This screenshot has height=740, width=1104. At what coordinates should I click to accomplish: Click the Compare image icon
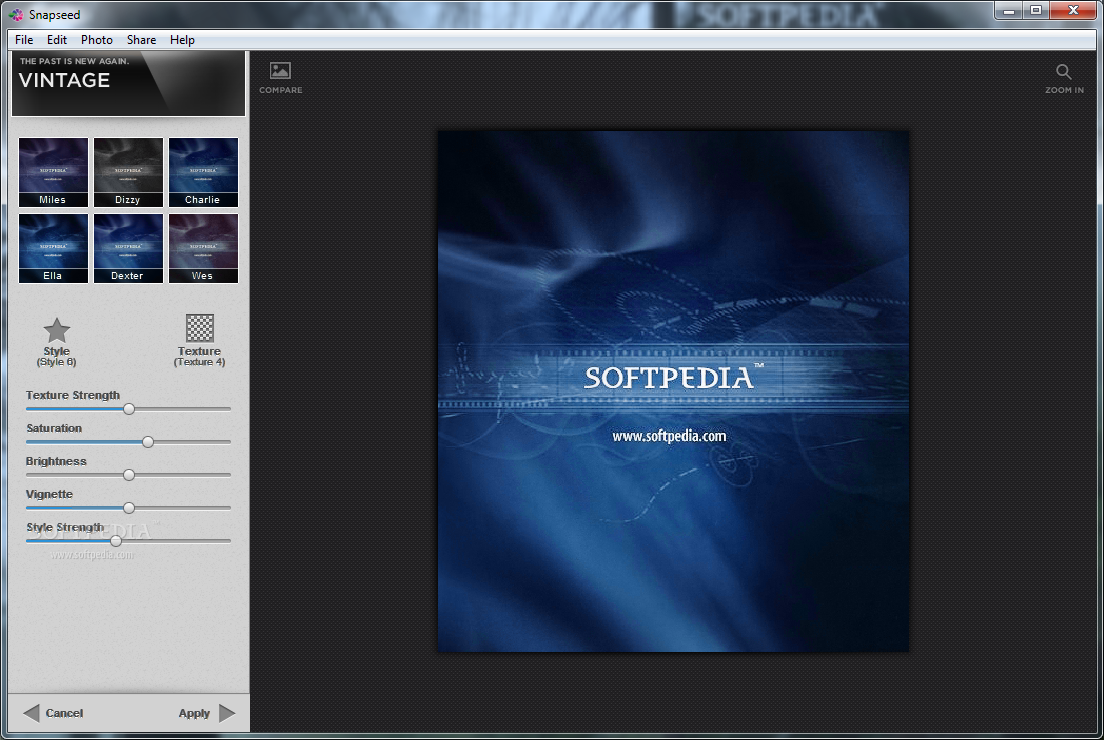point(280,70)
